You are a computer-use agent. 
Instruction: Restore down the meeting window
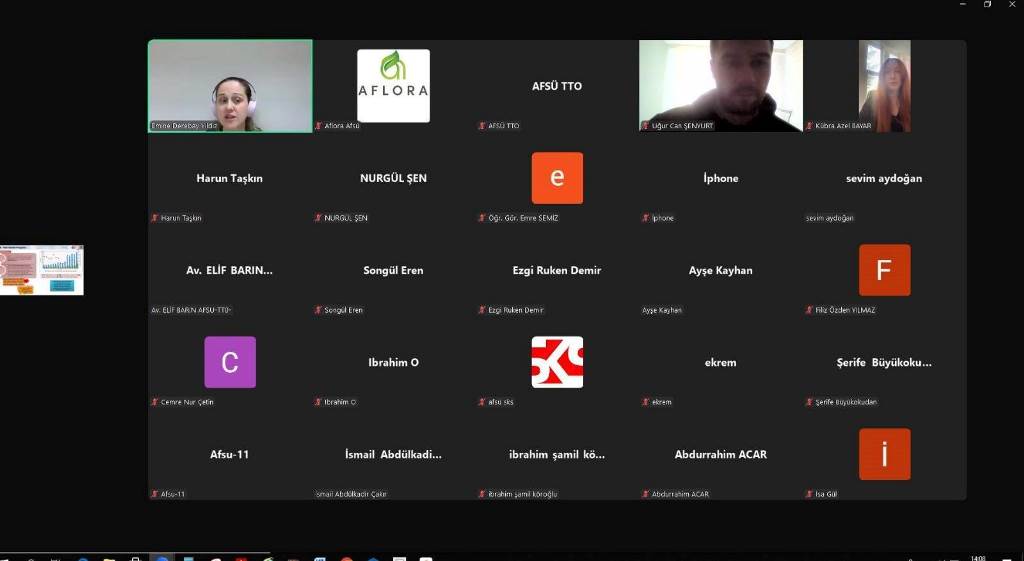click(987, 4)
